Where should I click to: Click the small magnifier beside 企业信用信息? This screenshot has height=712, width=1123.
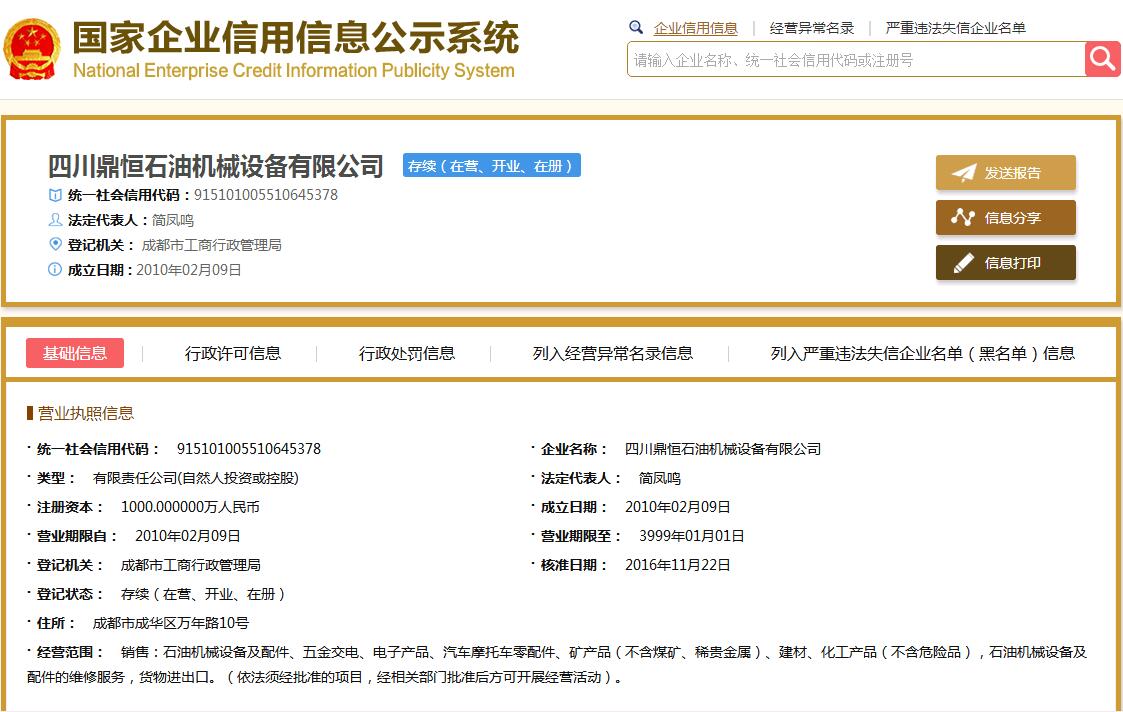click(x=634, y=27)
